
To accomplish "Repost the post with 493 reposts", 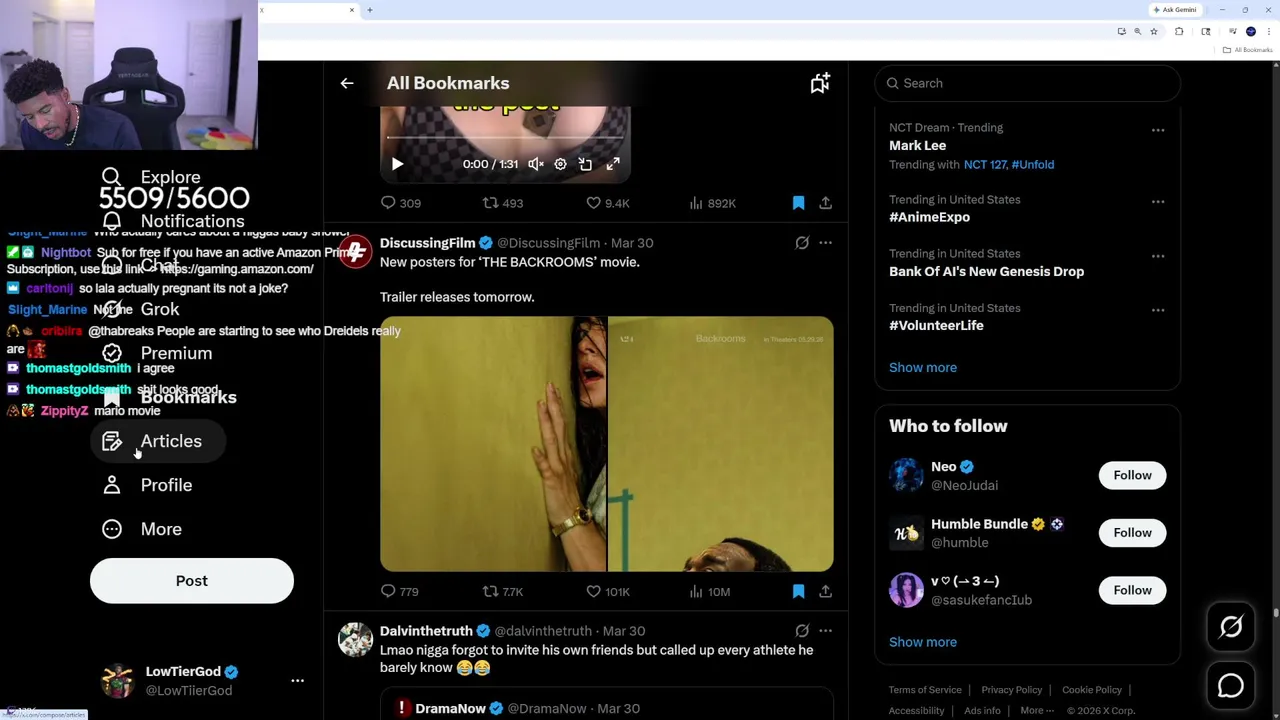I will 503,203.
